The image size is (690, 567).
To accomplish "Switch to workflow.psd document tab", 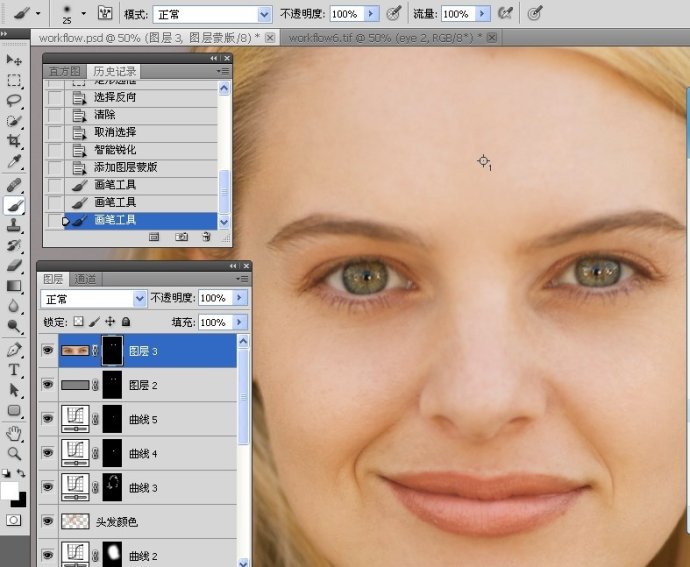I will click(150, 38).
